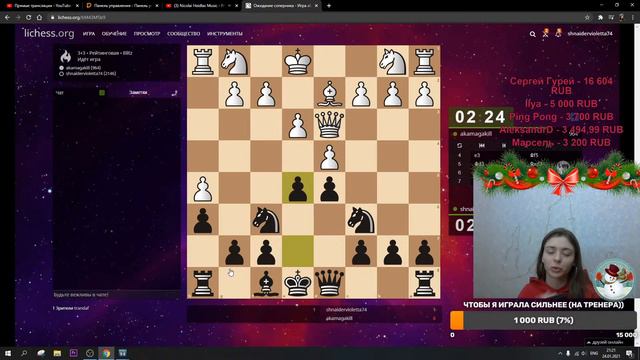The width and height of the screenshot is (640, 360).
Task: Select the black king on the bottom rank
Action: click(x=298, y=283)
